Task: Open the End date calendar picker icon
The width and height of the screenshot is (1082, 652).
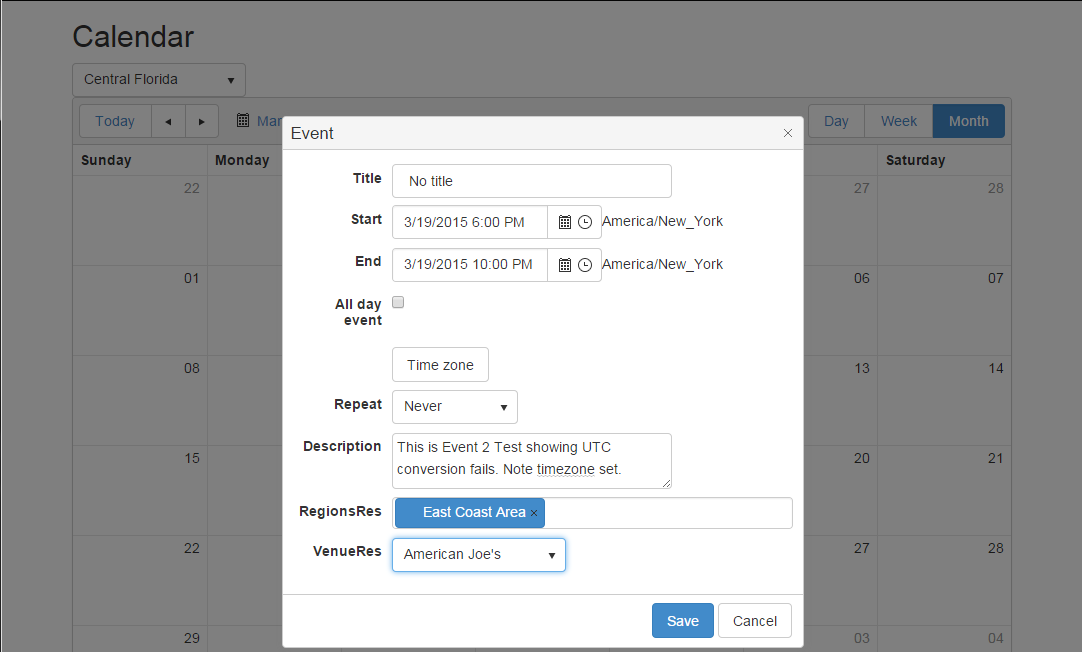Action: [564, 265]
